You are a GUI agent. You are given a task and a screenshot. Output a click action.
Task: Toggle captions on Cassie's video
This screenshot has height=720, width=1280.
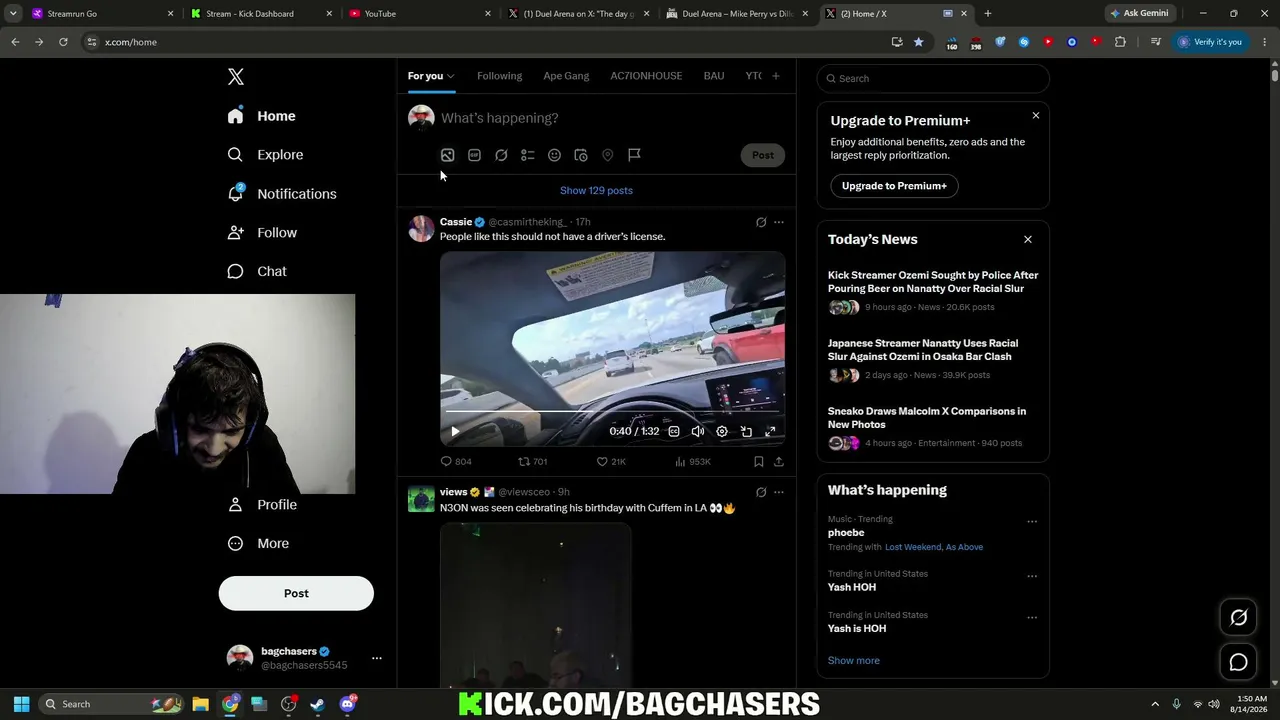pyautogui.click(x=674, y=432)
